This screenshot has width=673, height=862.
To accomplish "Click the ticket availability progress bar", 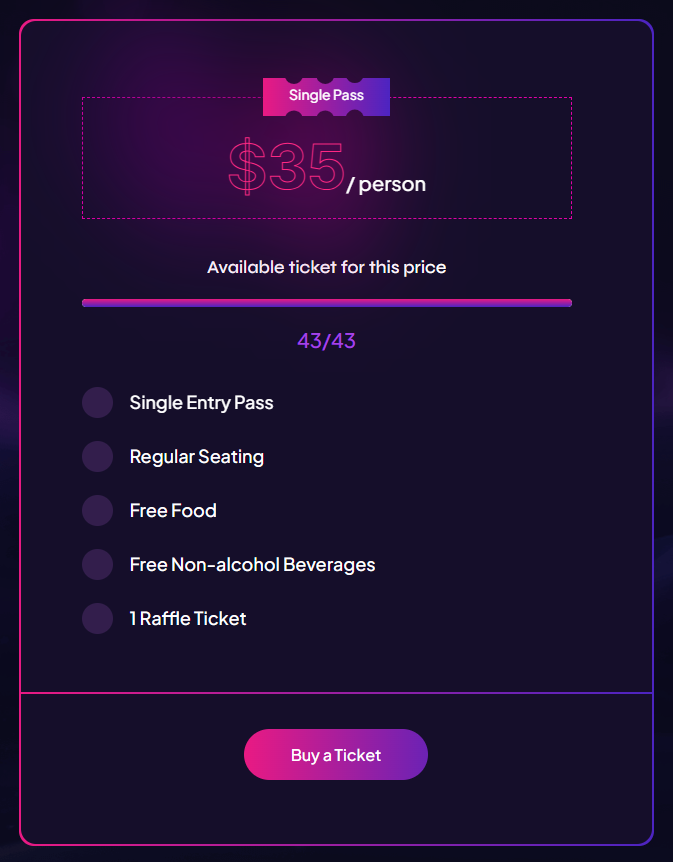I will click(x=326, y=303).
